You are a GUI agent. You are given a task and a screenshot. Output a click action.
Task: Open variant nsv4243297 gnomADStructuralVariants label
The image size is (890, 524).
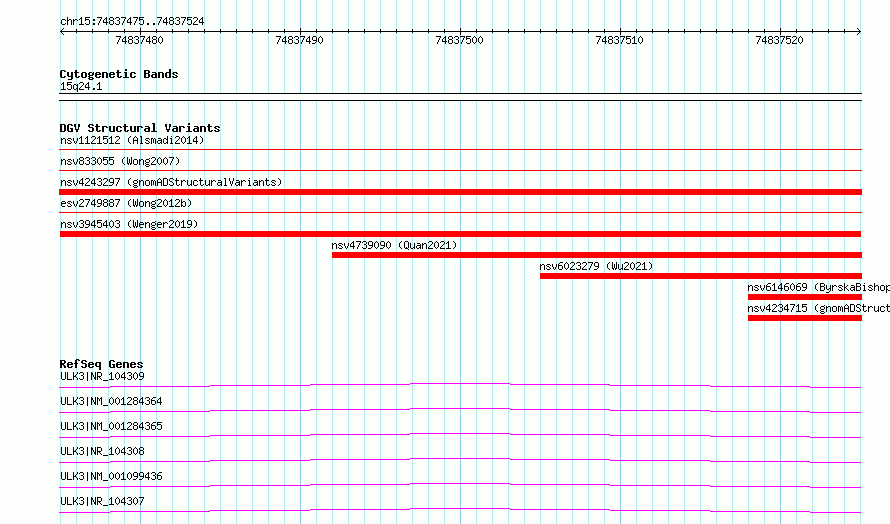coord(171,182)
